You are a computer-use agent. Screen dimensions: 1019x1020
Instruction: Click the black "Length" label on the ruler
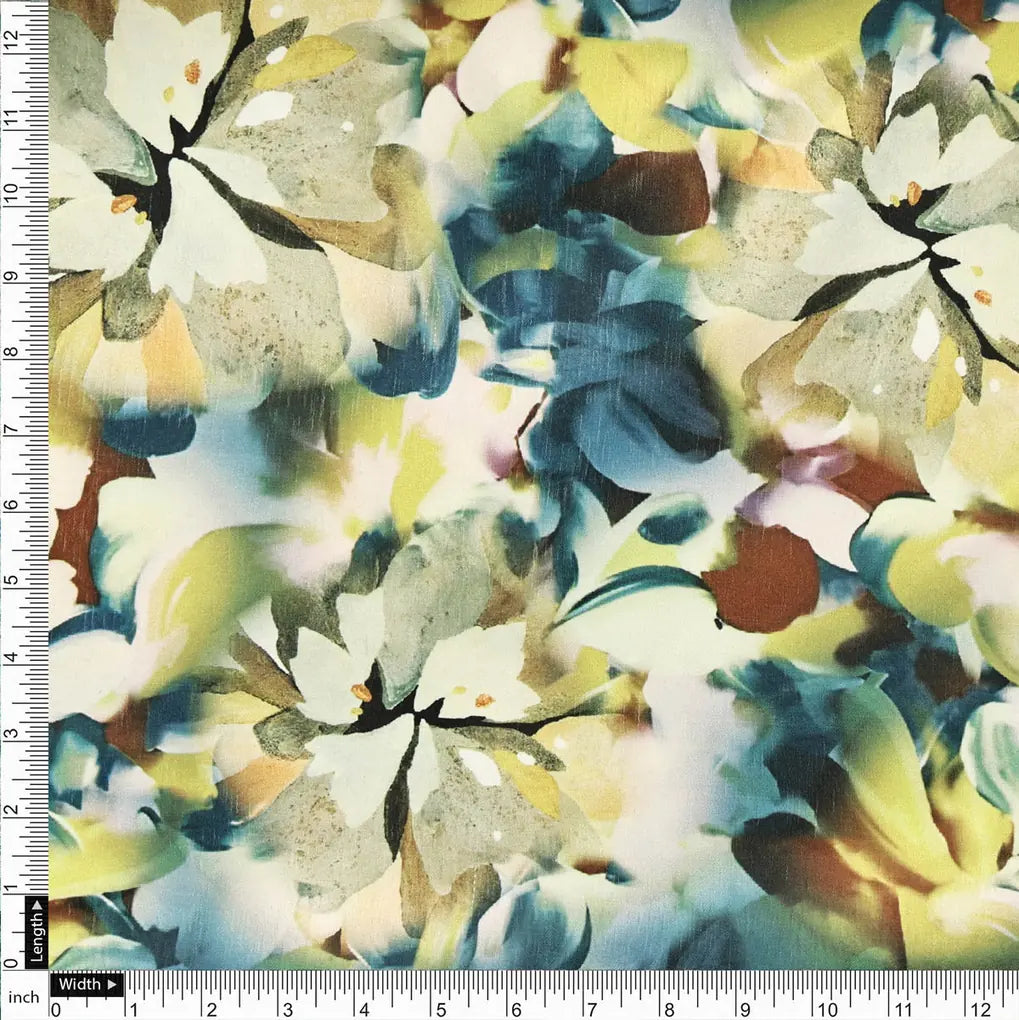tap(37, 932)
